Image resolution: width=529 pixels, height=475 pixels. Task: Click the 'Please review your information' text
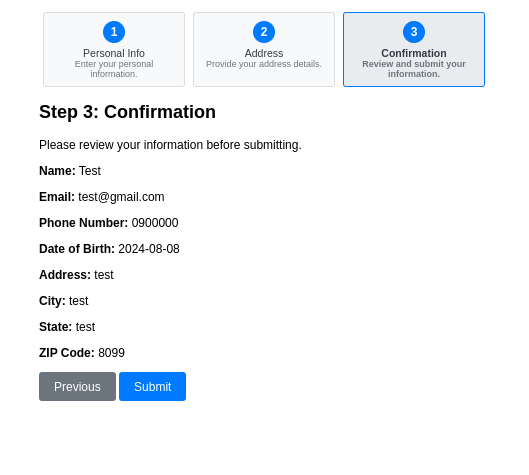click(x=170, y=145)
